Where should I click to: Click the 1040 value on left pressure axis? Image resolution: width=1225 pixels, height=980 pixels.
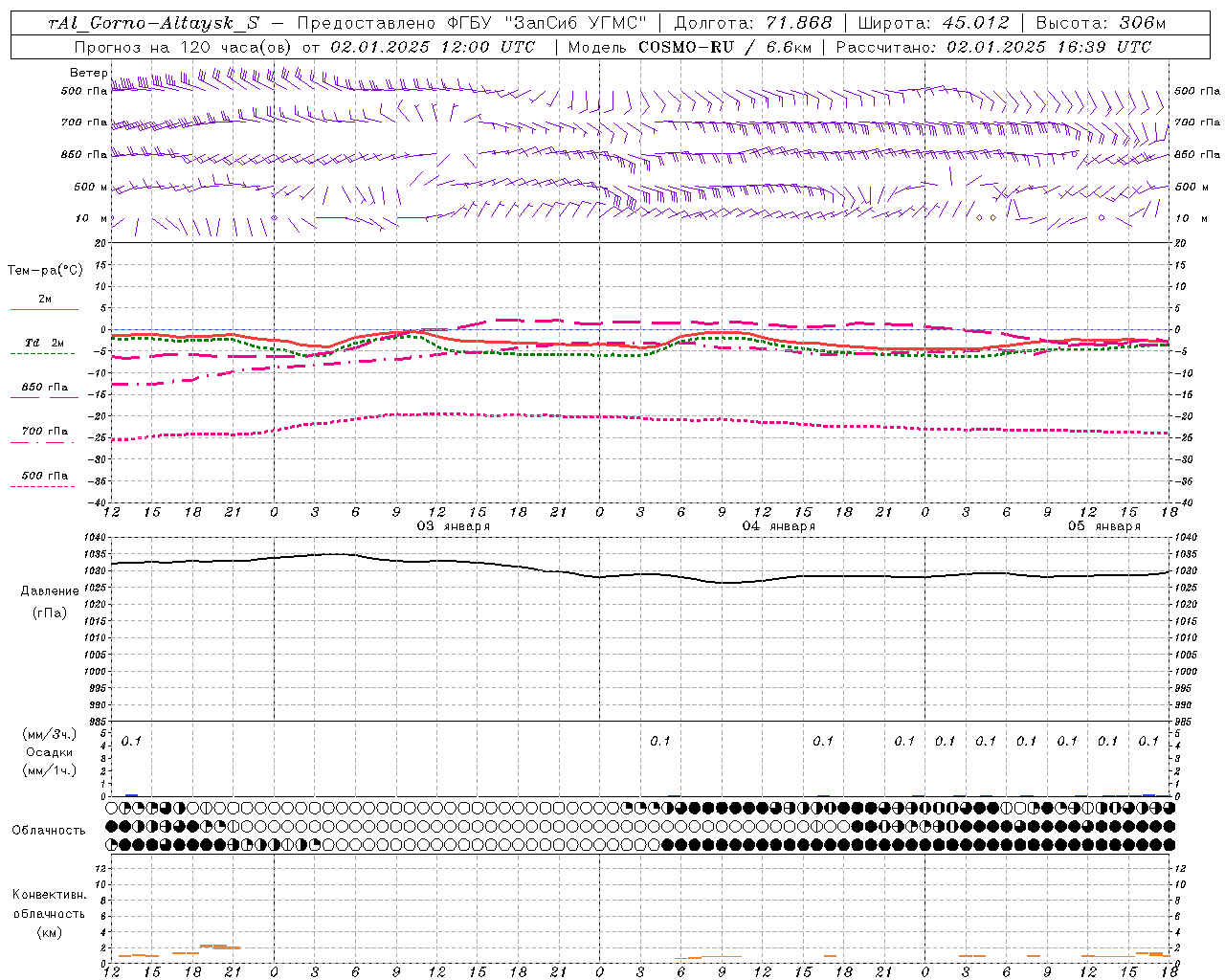click(x=98, y=538)
